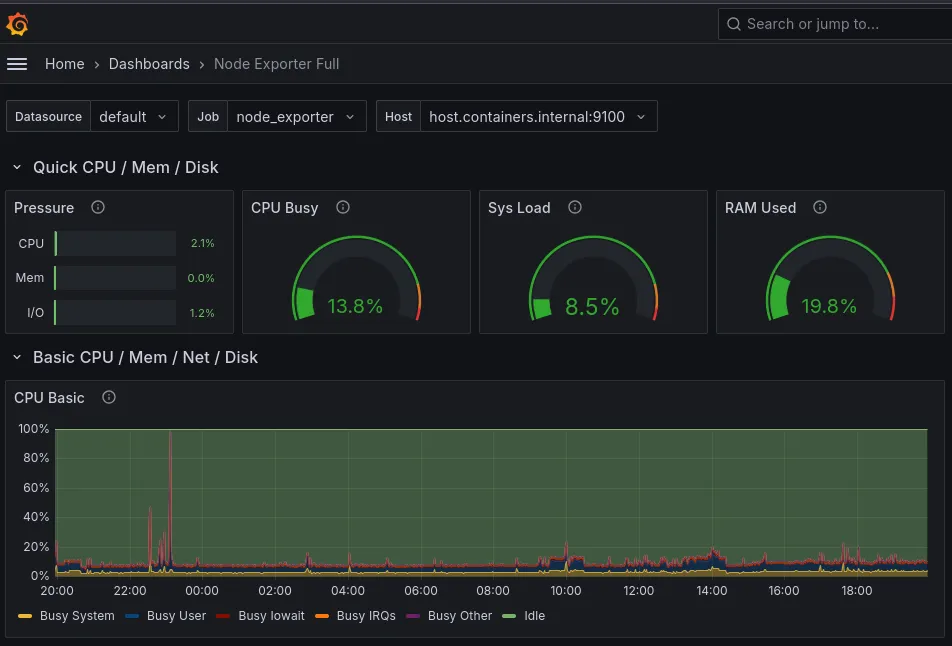Screen dimensions: 952x646
Task: Click the Sys Load info icon
Action: pyautogui.click(x=575, y=207)
